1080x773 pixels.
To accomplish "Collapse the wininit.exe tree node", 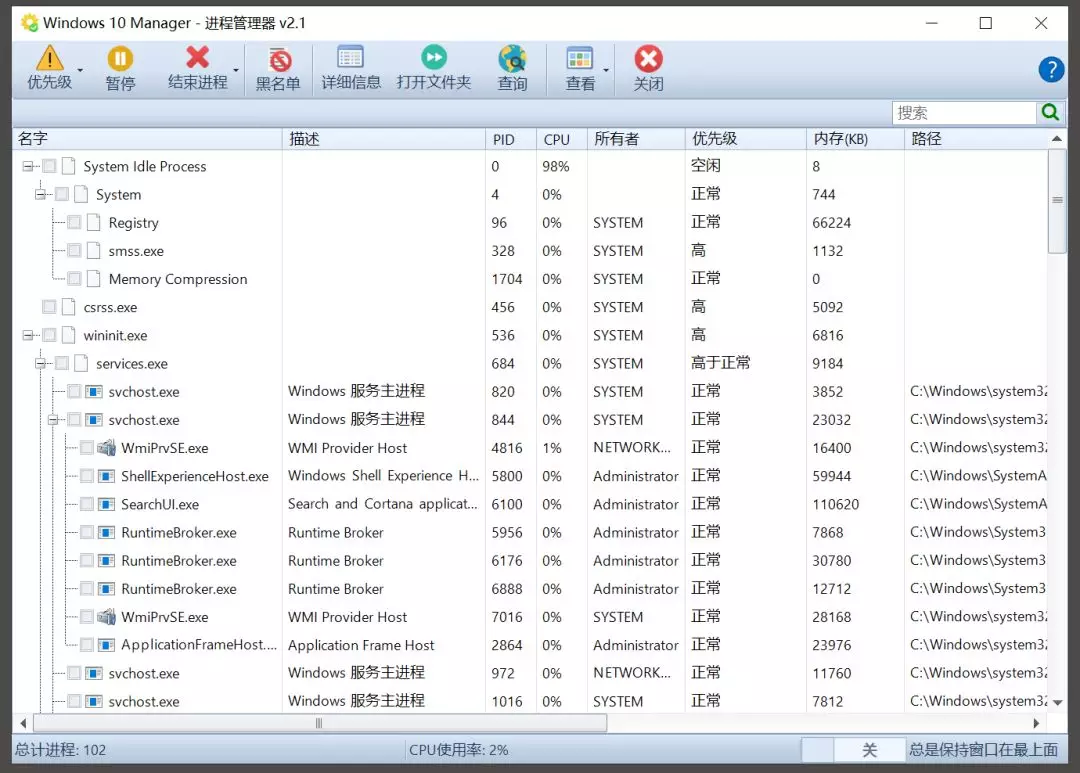I will point(28,335).
